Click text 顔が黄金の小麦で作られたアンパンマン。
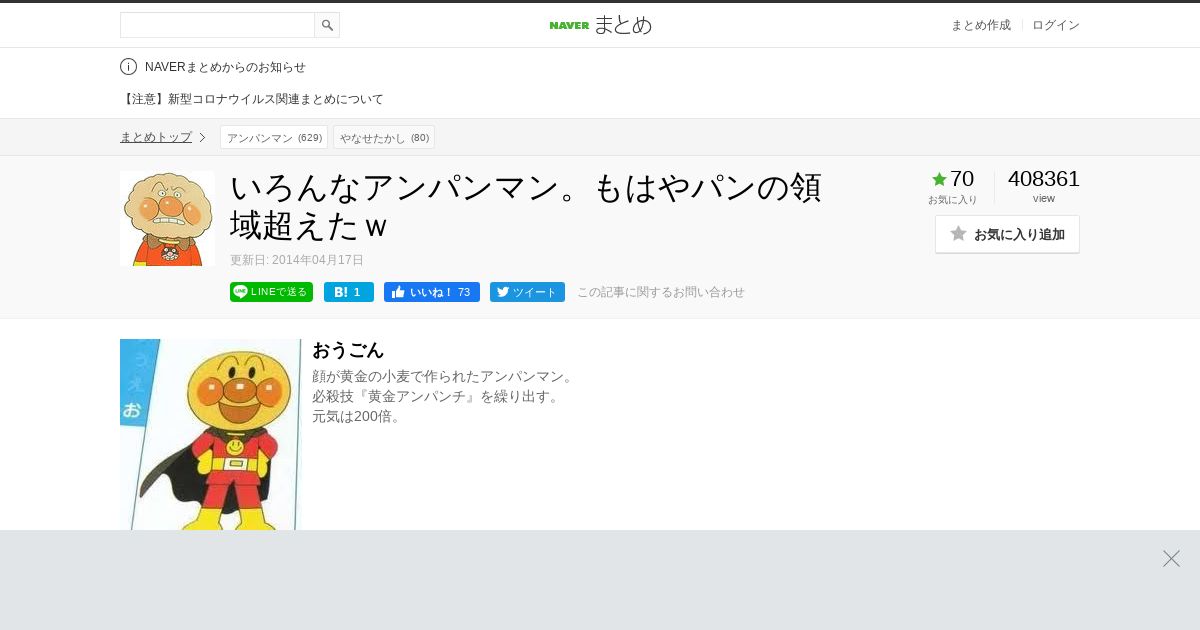 tap(445, 376)
